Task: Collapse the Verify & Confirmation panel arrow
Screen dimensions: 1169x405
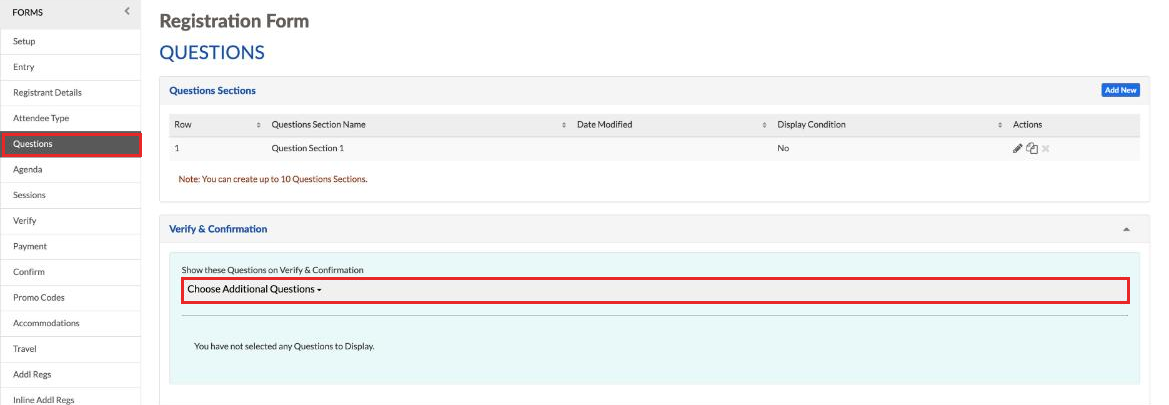Action: (1127, 230)
